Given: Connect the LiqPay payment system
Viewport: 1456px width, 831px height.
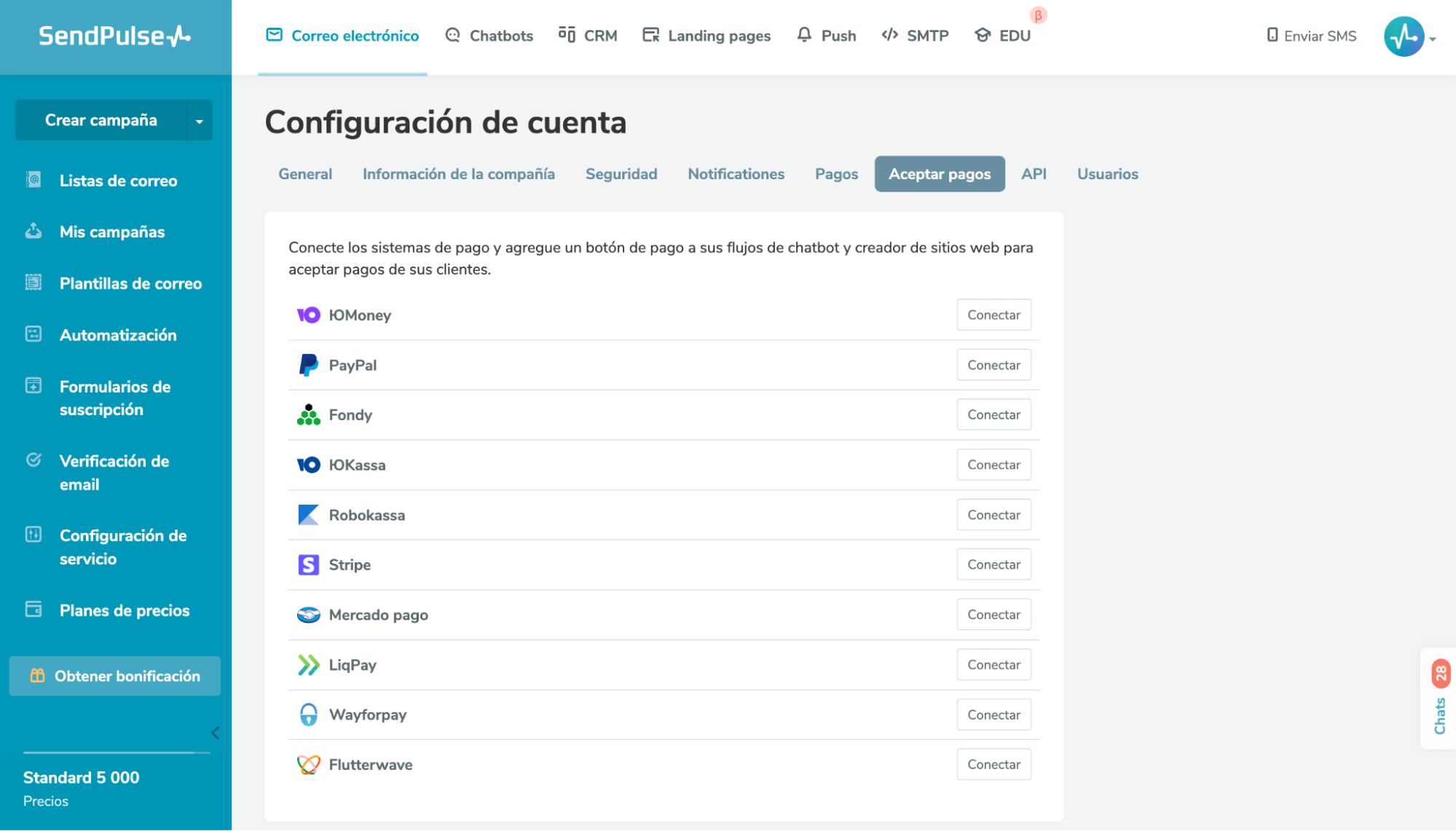Looking at the screenshot, I should [993, 665].
